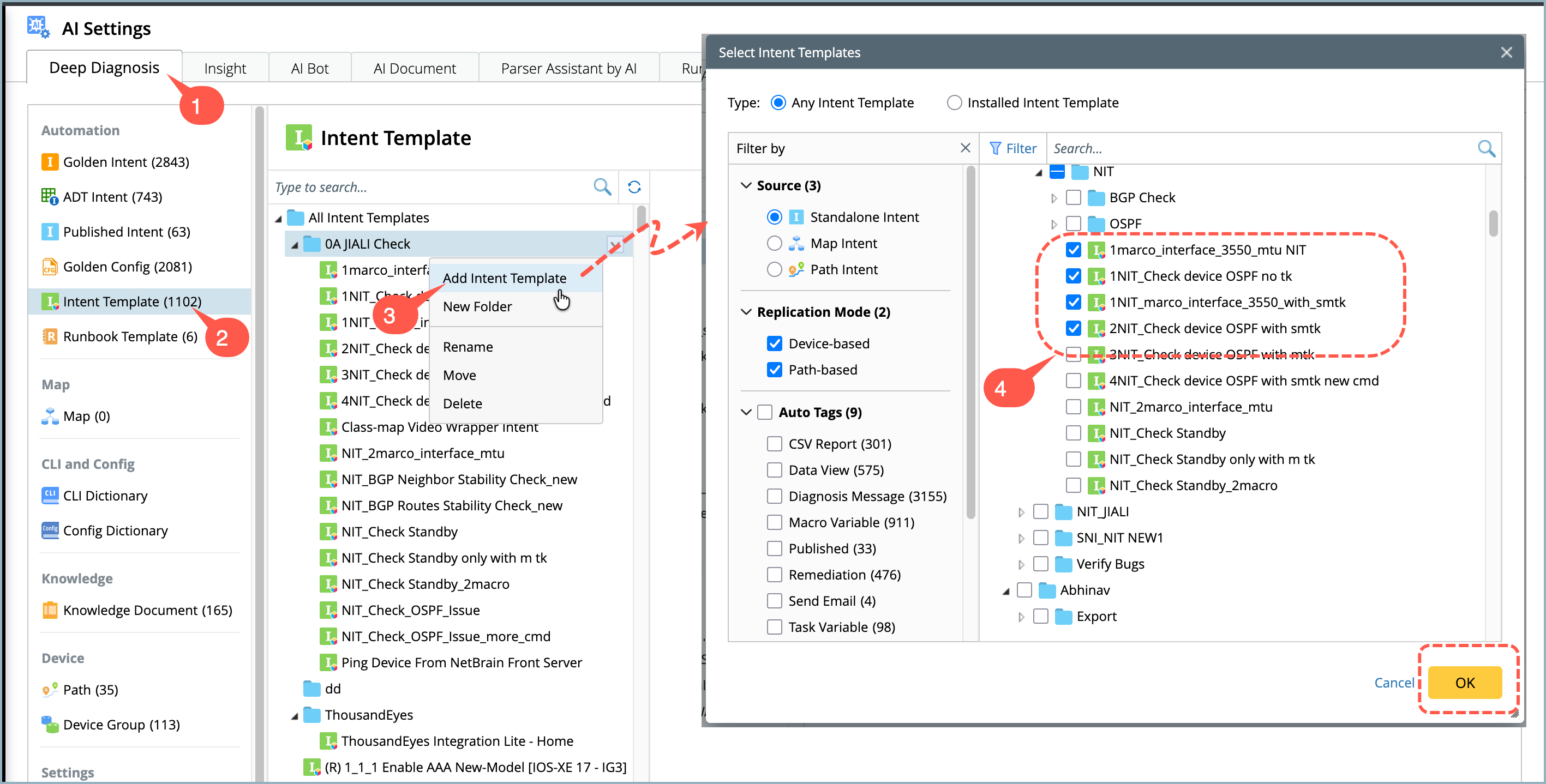Screen dimensions: 1546x784
Task: Click the CLI Dictionary icon
Action: pyautogui.click(x=49, y=496)
